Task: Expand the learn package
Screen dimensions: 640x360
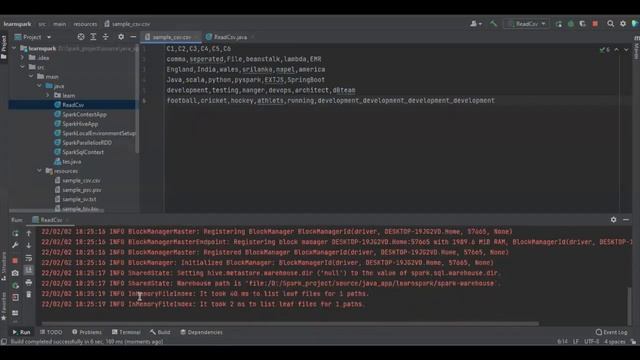Action: pos(48,96)
